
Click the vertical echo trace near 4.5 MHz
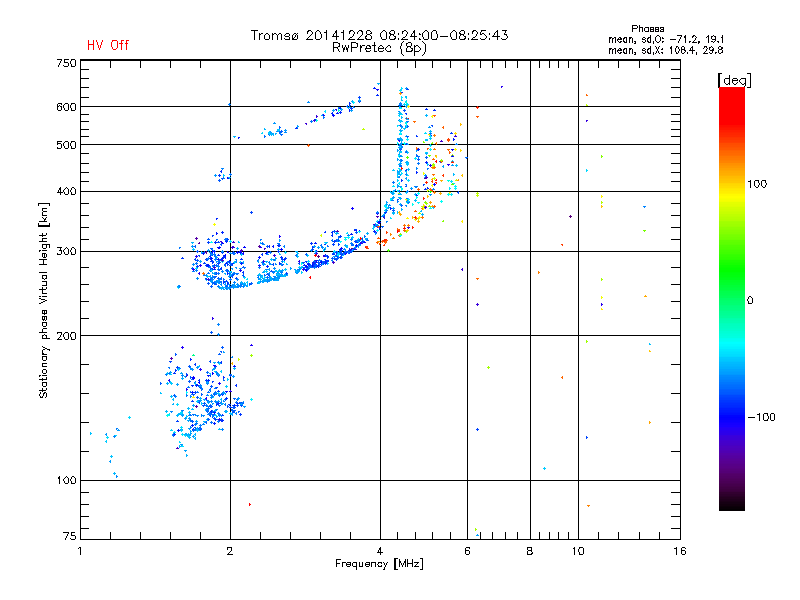click(x=403, y=143)
